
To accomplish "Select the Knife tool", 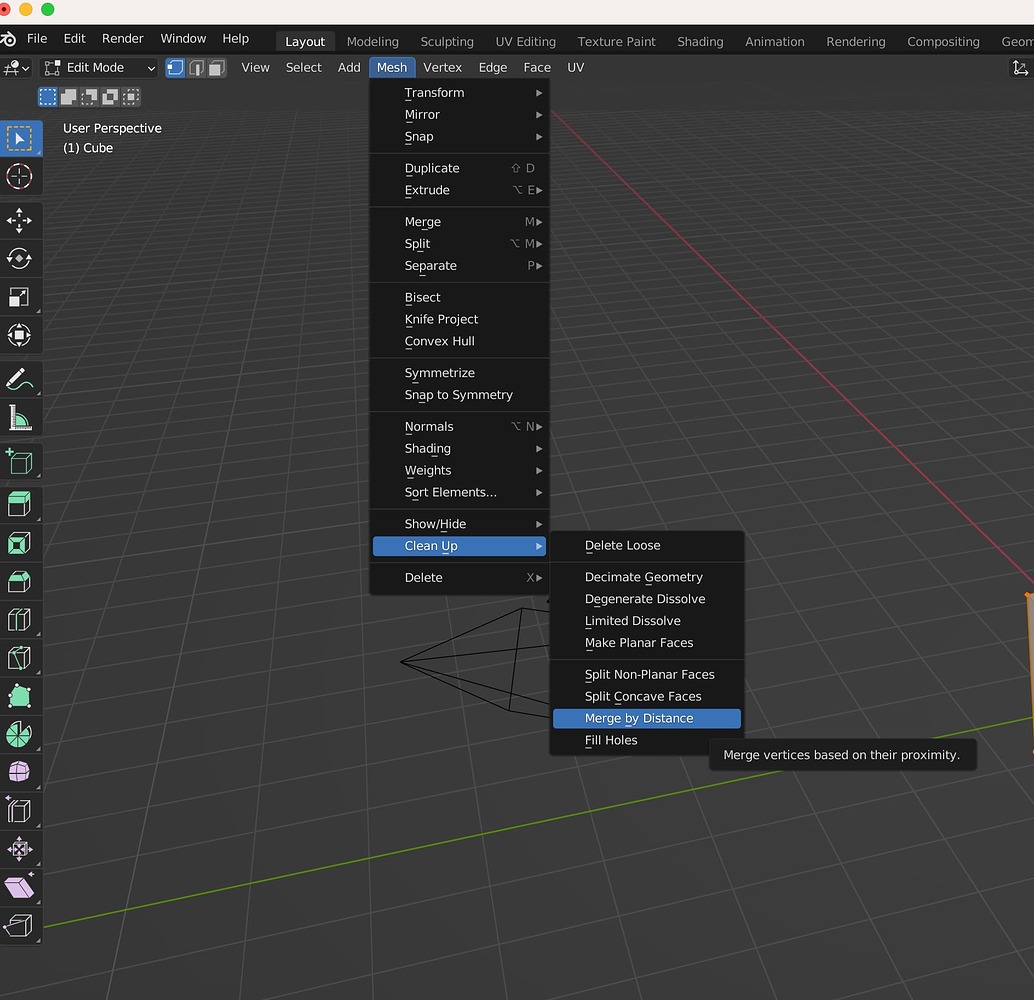I will (22, 657).
